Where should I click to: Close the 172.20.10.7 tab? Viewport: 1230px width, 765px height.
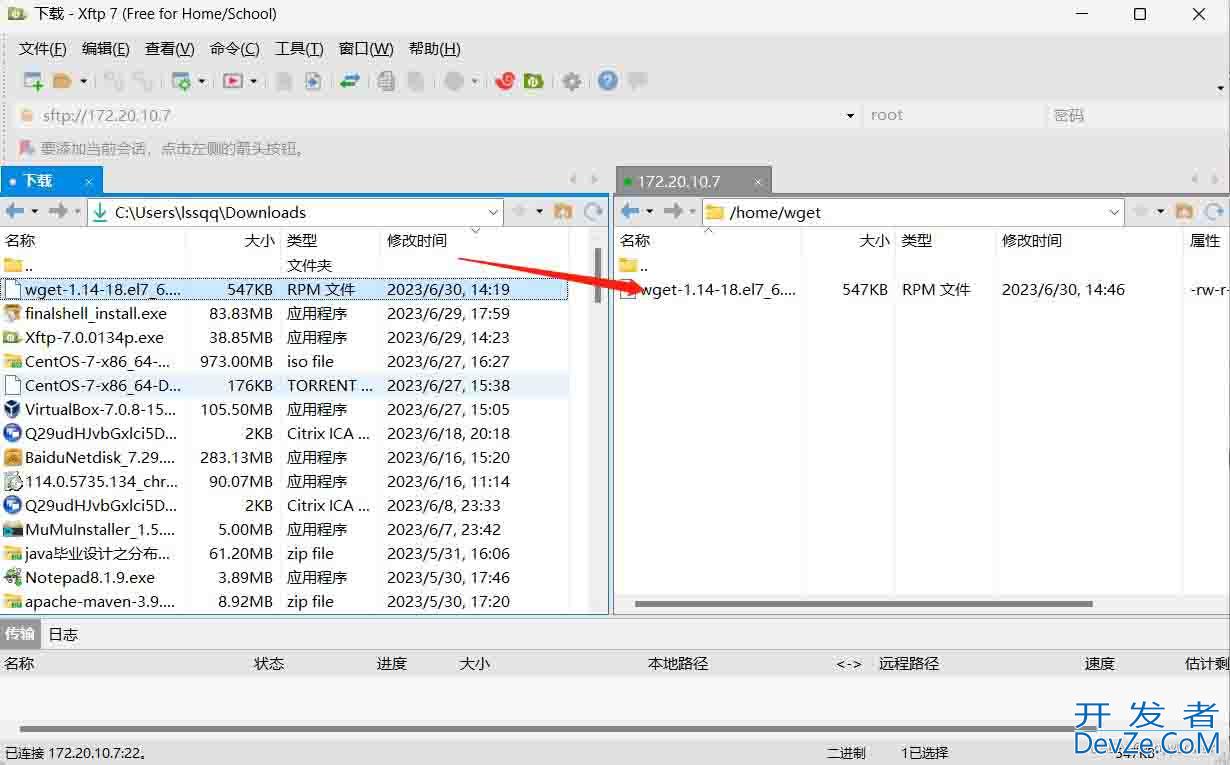pyautogui.click(x=758, y=182)
